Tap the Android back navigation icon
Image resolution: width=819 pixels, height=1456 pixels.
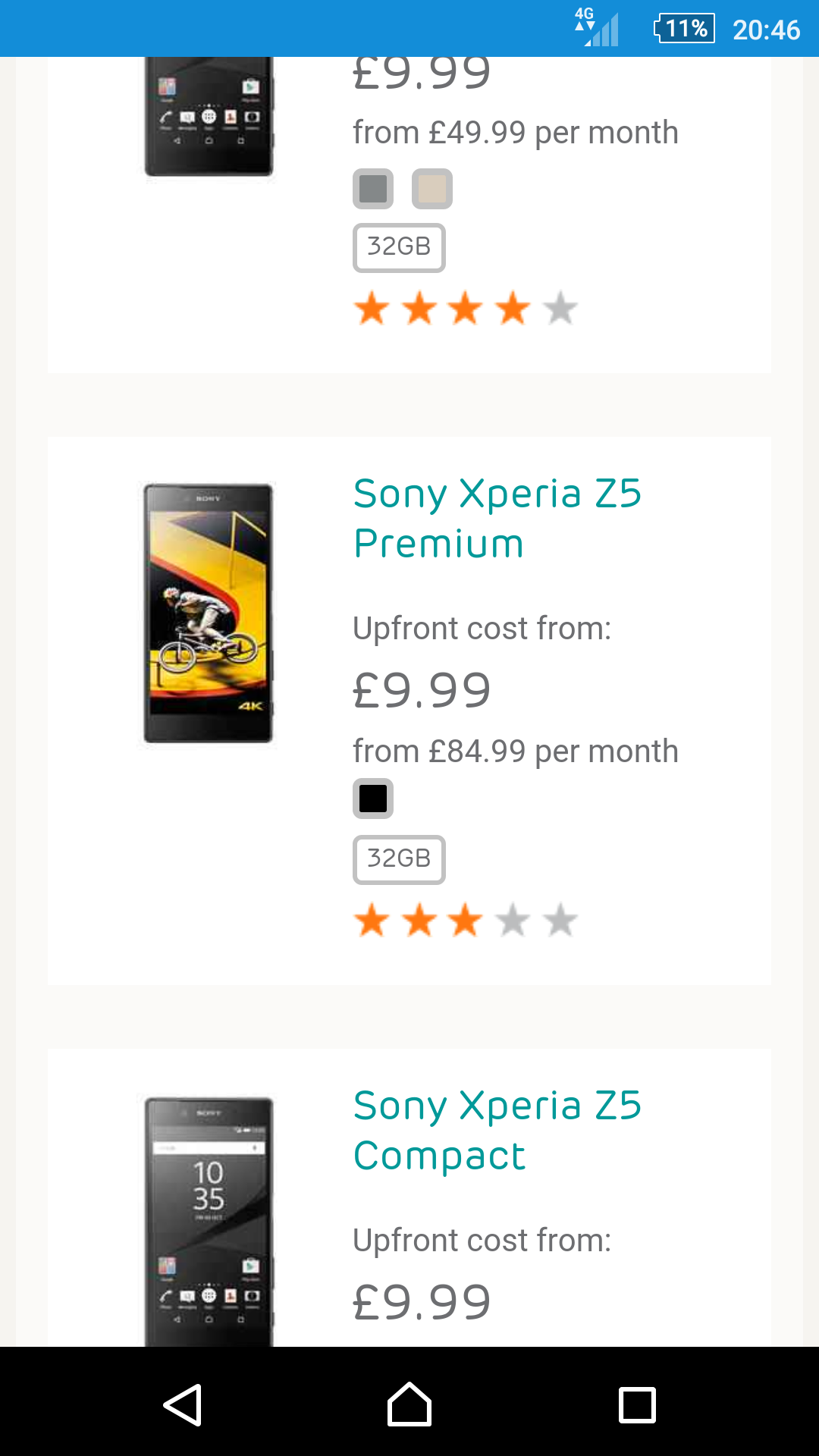pyautogui.click(x=183, y=1404)
